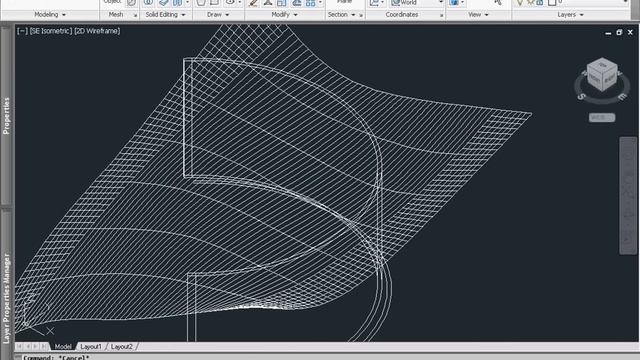Open the Section panel dialog launcher arrow
This screenshot has height=360, width=640.
click(361, 15)
